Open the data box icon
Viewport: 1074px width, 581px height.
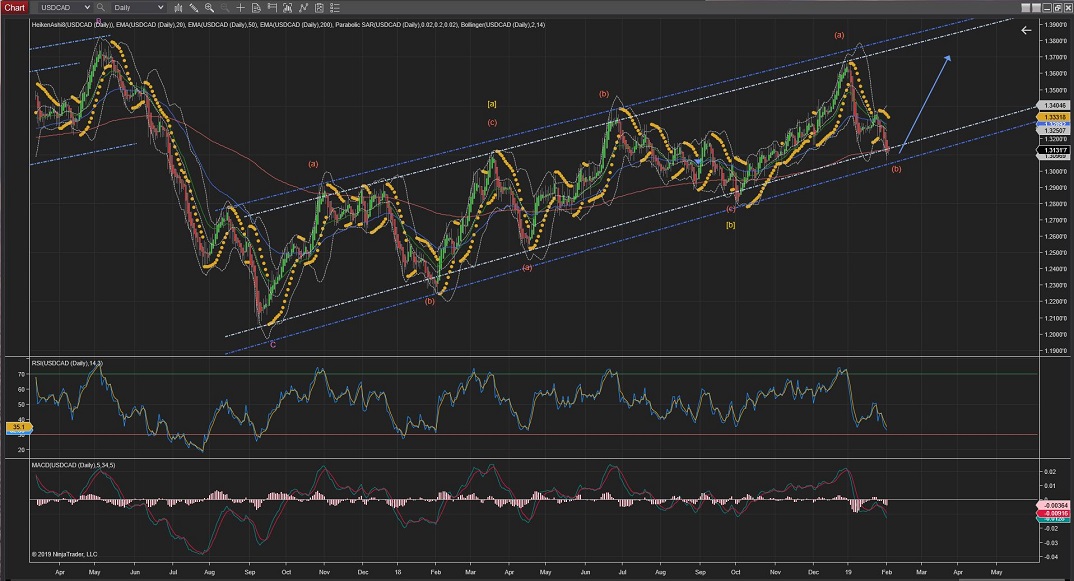[256, 8]
